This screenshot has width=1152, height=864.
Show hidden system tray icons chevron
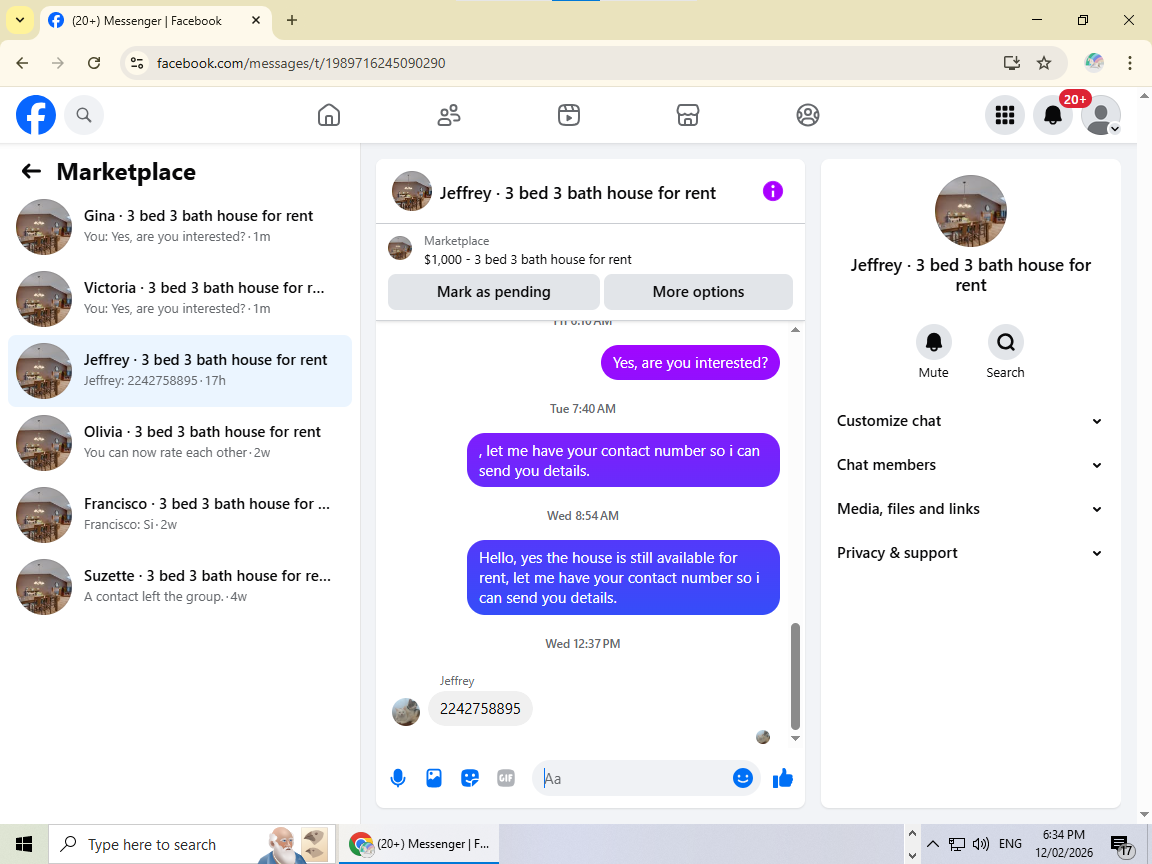[932, 843]
